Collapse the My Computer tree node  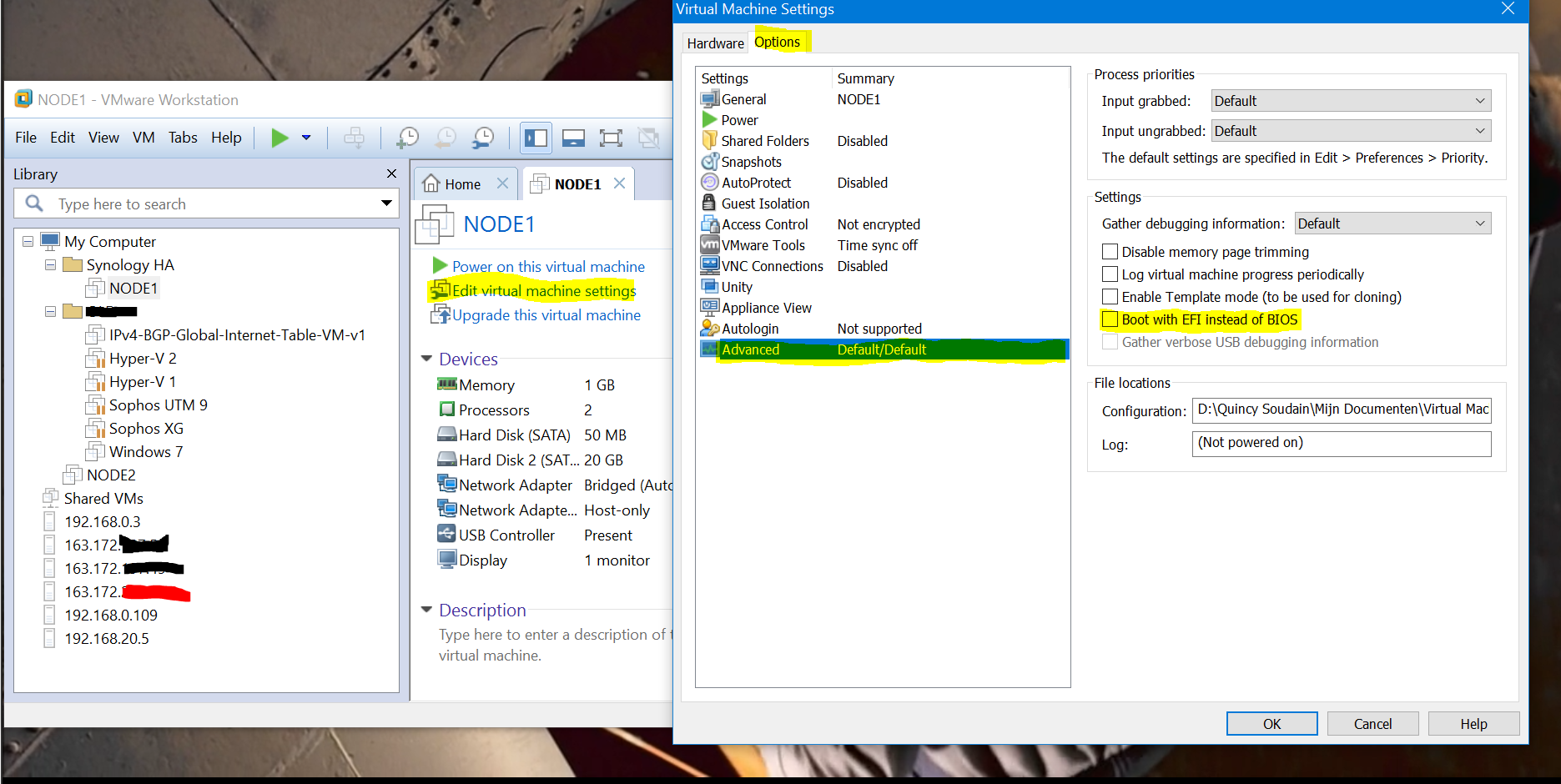[x=28, y=242]
